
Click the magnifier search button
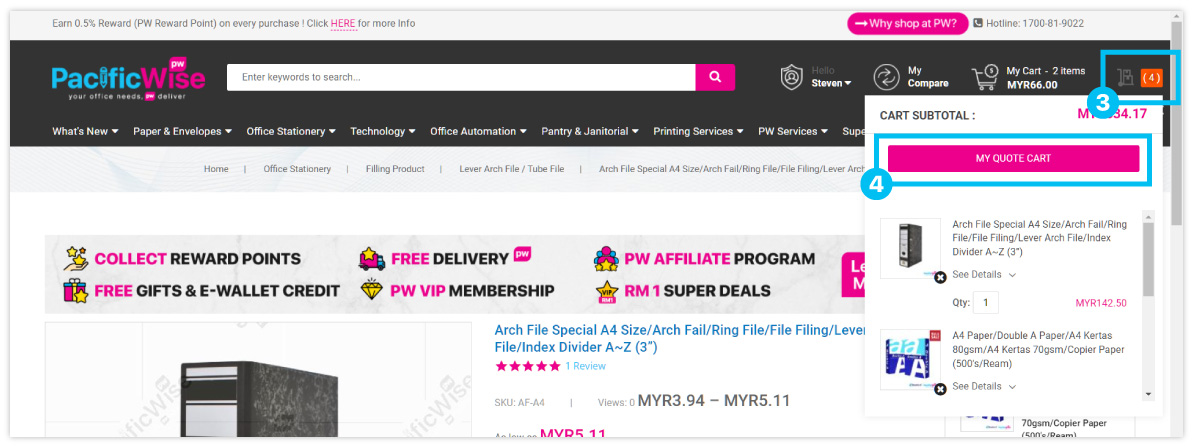coord(715,77)
